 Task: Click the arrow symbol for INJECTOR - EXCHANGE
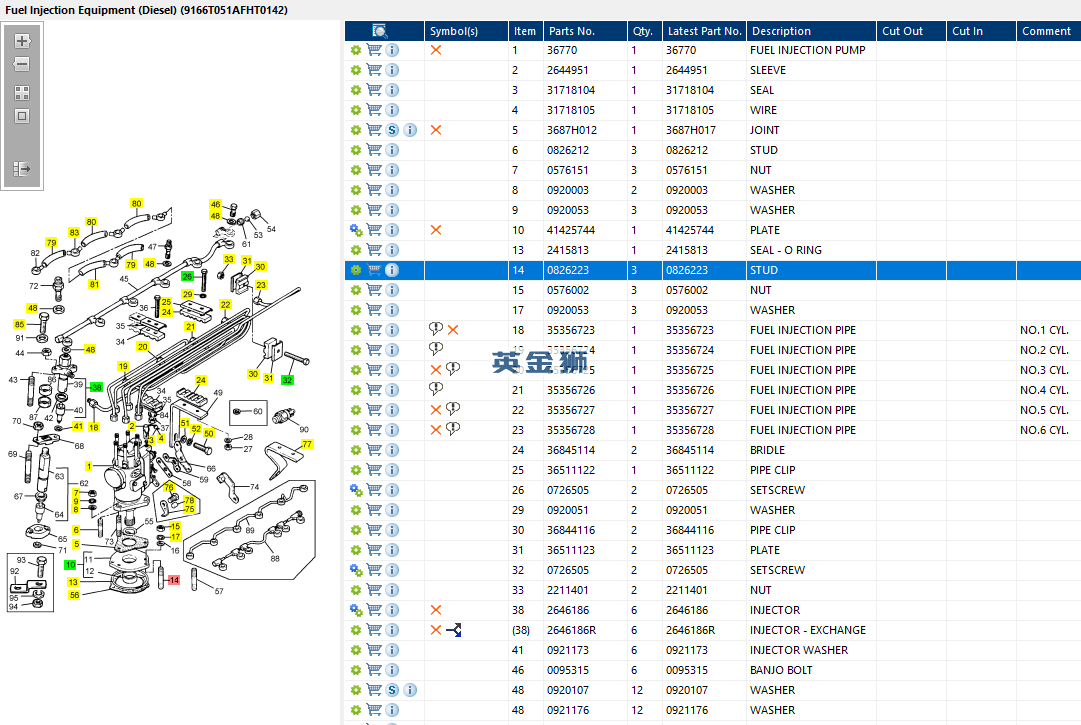pos(454,629)
